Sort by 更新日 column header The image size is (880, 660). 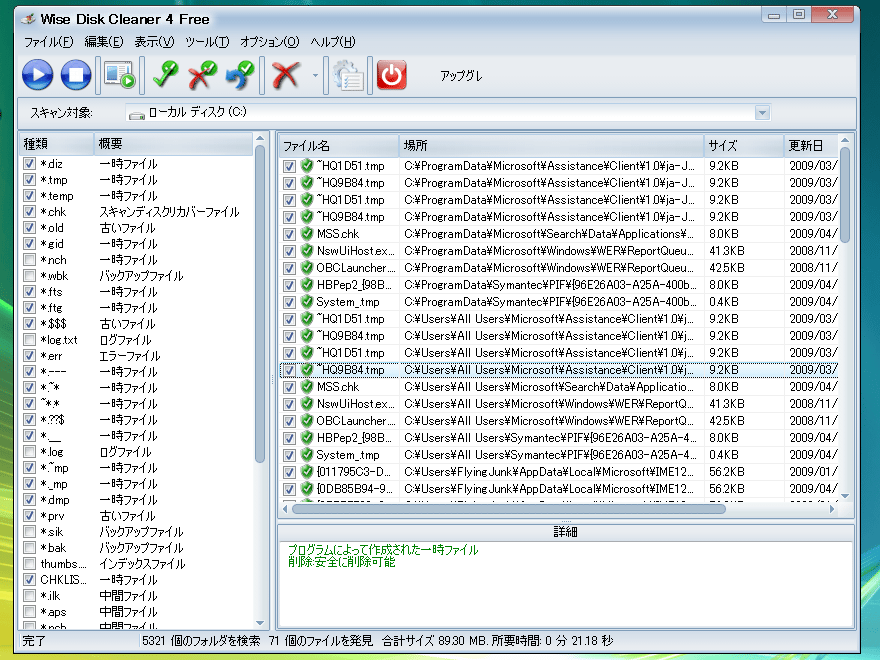[x=811, y=146]
